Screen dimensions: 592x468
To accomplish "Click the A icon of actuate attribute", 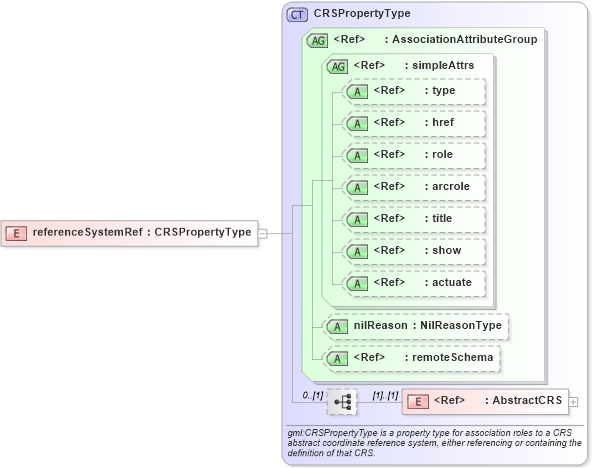I will tap(357, 284).
